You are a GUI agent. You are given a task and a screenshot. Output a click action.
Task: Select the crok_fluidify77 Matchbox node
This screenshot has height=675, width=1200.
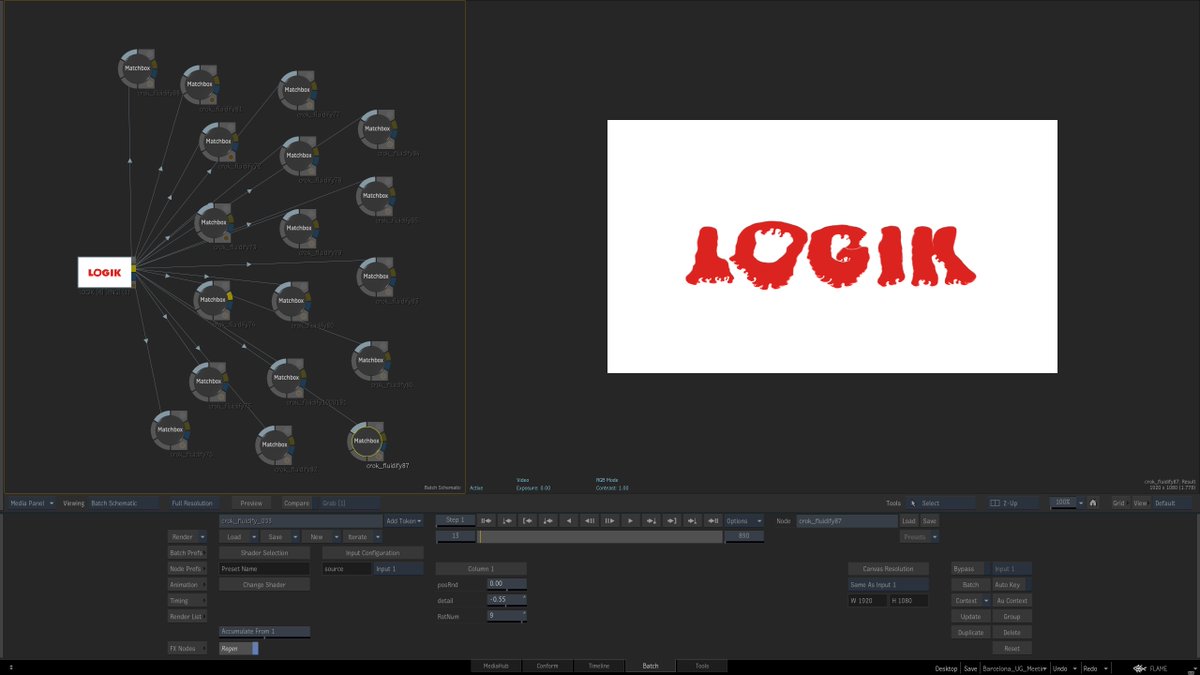(x=298, y=89)
